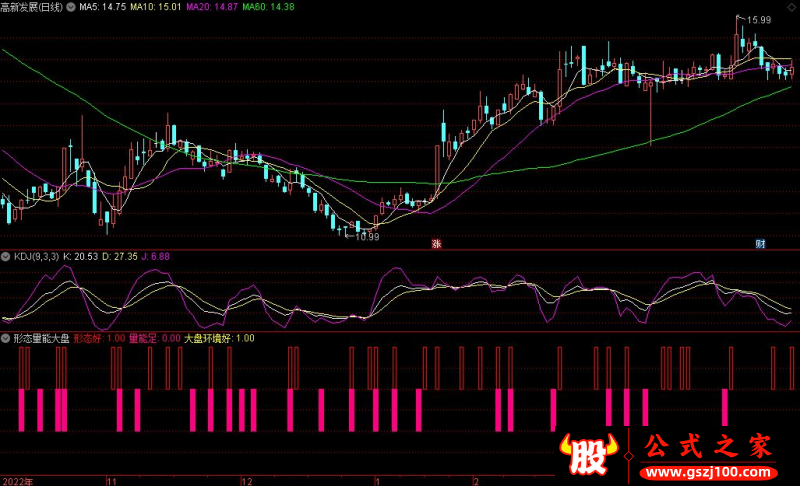Click the 高新发展(日线) chart title
The width and height of the screenshot is (800, 486).
click(x=32, y=7)
